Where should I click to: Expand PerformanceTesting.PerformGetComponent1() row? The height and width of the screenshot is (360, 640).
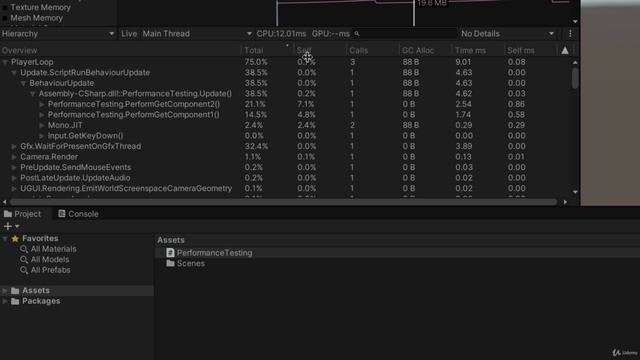pyautogui.click(x=42, y=115)
